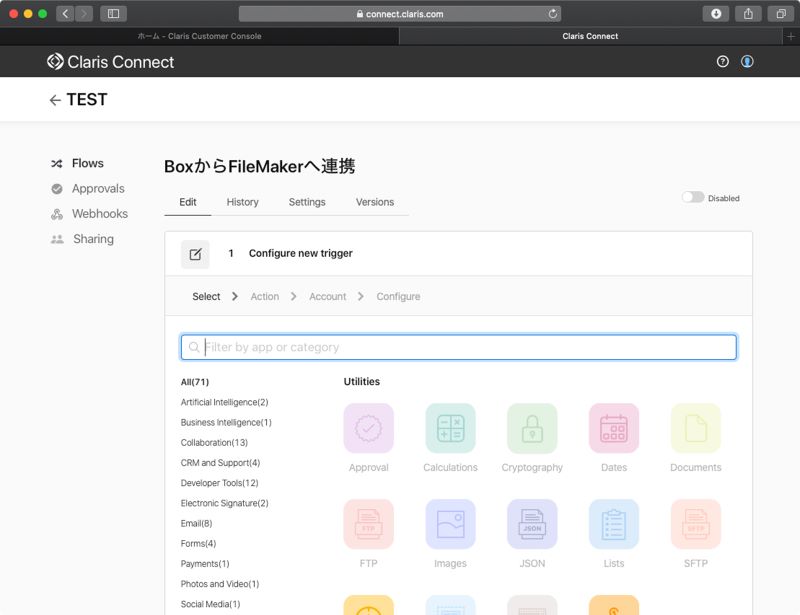Select the Lists utility icon

613,524
